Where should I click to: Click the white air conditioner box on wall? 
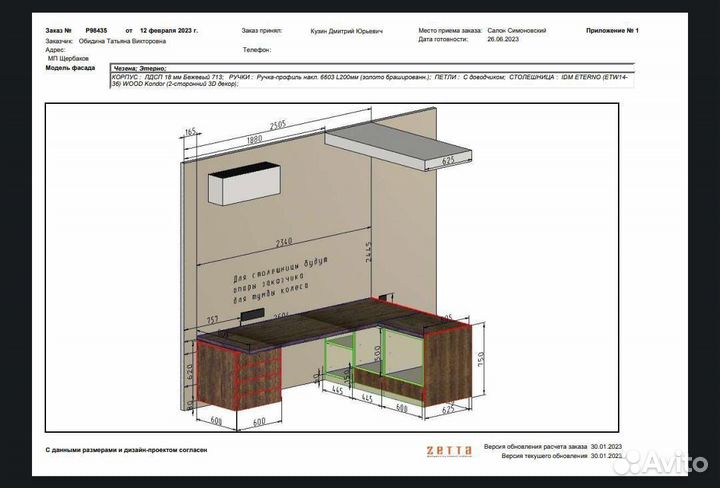point(245,186)
